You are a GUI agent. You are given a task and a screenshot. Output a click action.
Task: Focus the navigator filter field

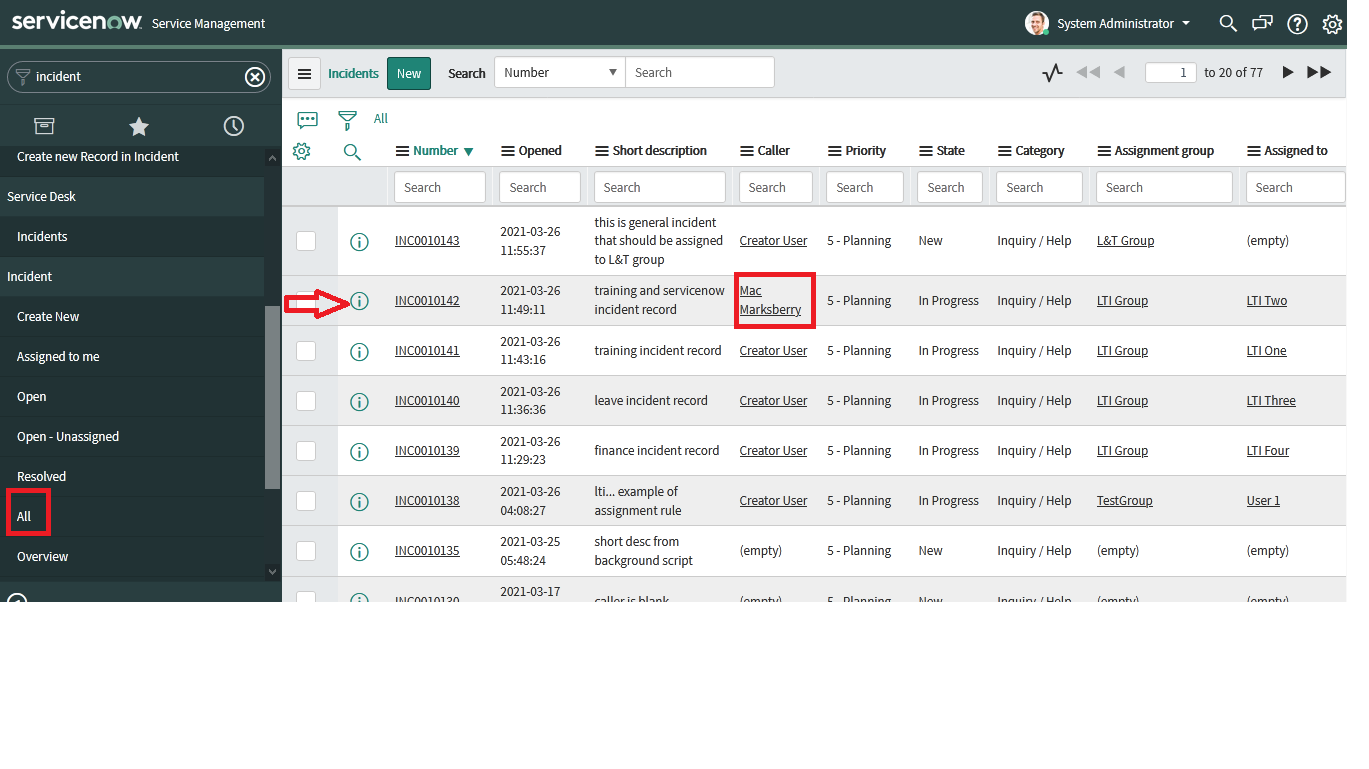coord(139,76)
